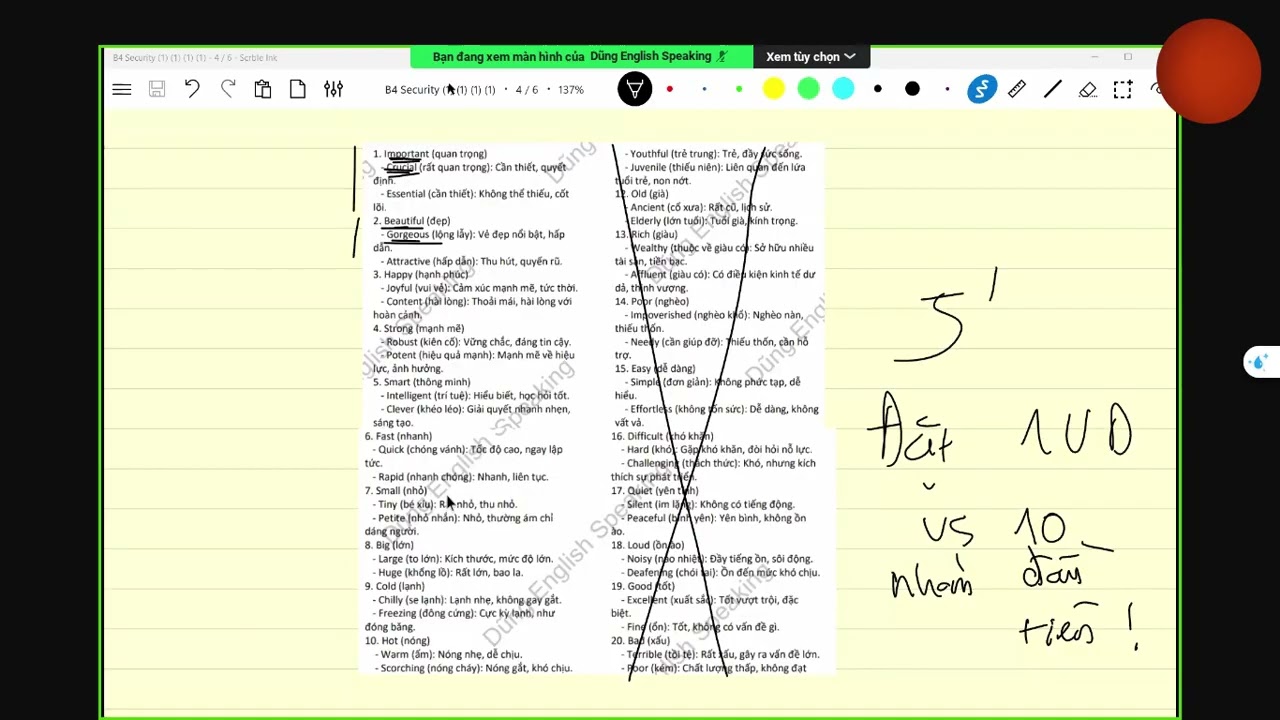Click the screen sharing banner Dũng English Speaking
Screen dimensions: 1280x720
pos(582,57)
